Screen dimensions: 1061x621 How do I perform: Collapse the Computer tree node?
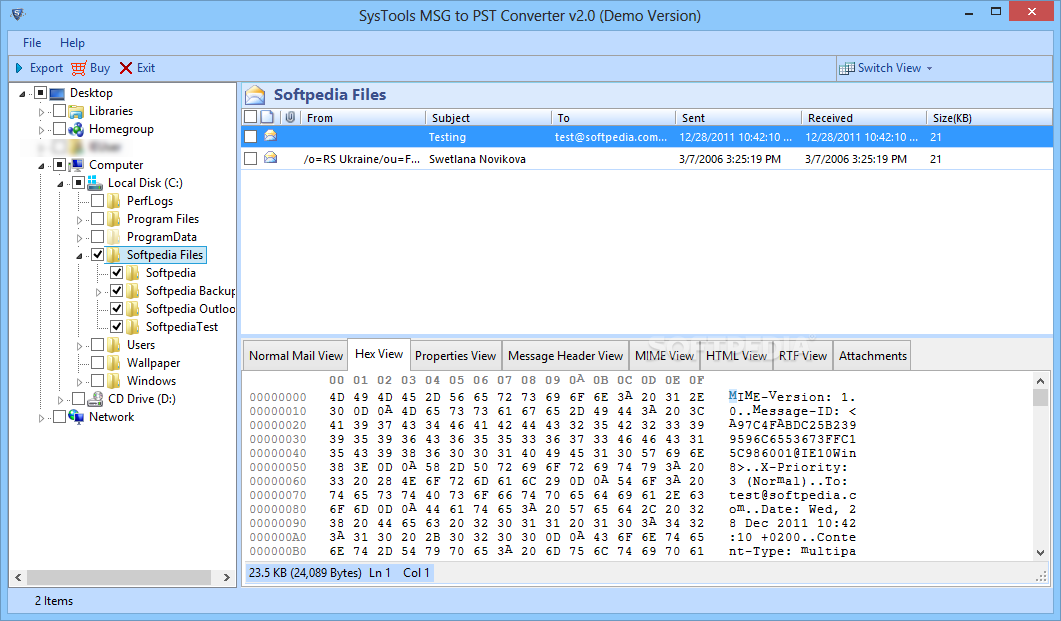tap(41, 166)
